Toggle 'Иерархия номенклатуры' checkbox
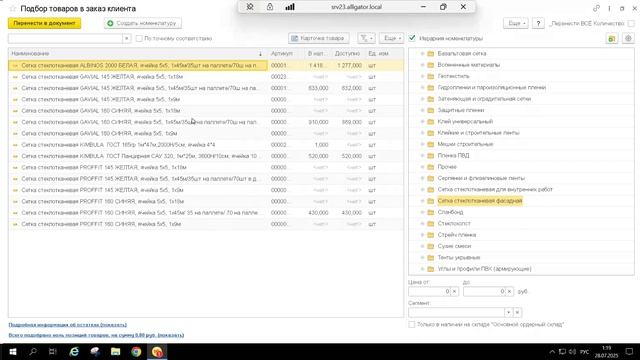This screenshot has height=360, width=640. pos(412,38)
